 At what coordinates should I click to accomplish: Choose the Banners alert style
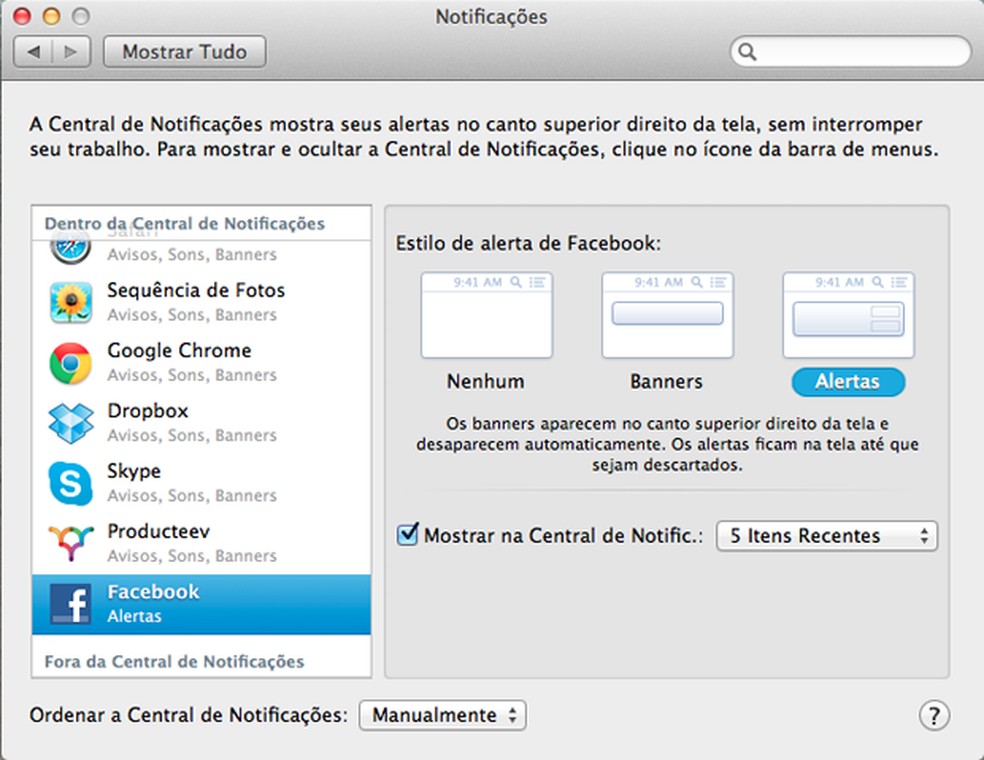(x=667, y=314)
